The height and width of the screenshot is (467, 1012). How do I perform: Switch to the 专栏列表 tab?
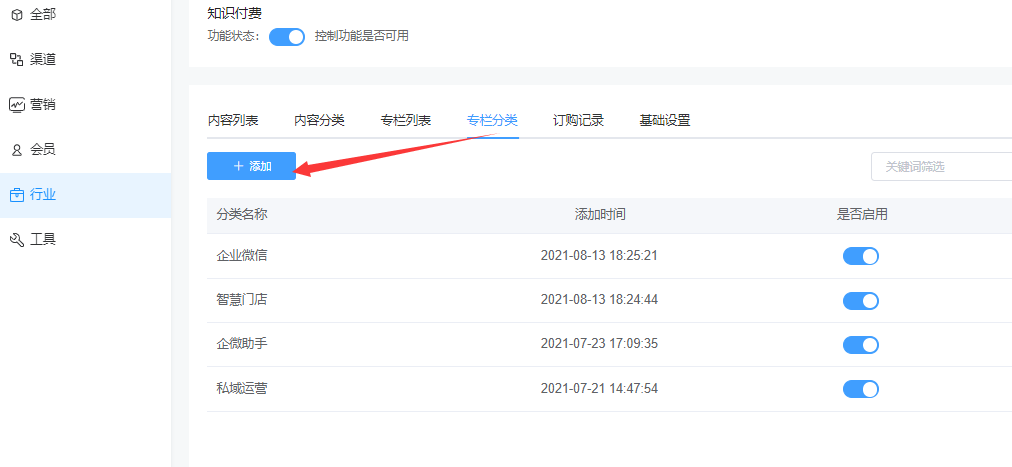[x=406, y=121]
